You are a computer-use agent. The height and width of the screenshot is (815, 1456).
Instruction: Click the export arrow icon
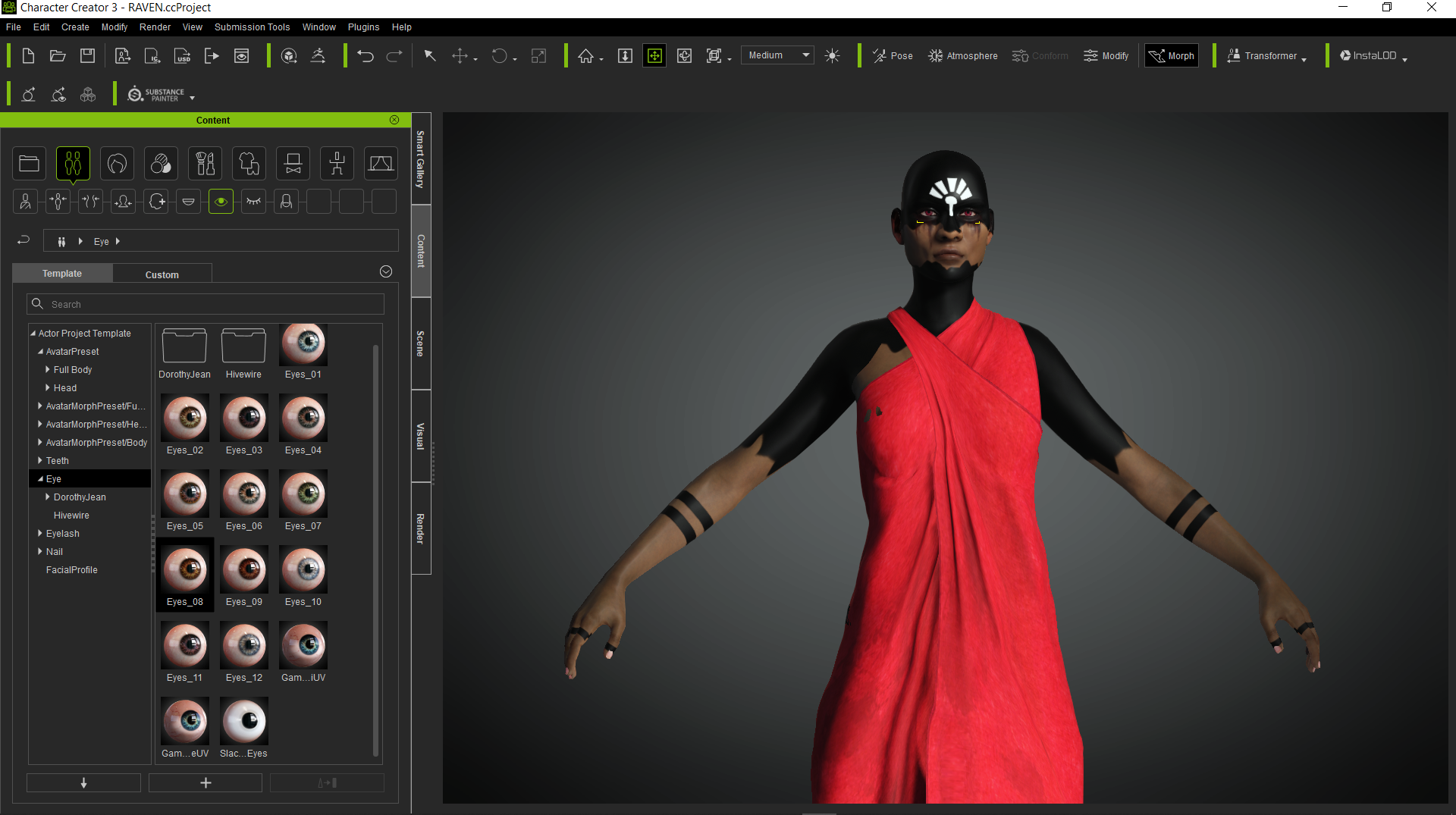[x=212, y=56]
